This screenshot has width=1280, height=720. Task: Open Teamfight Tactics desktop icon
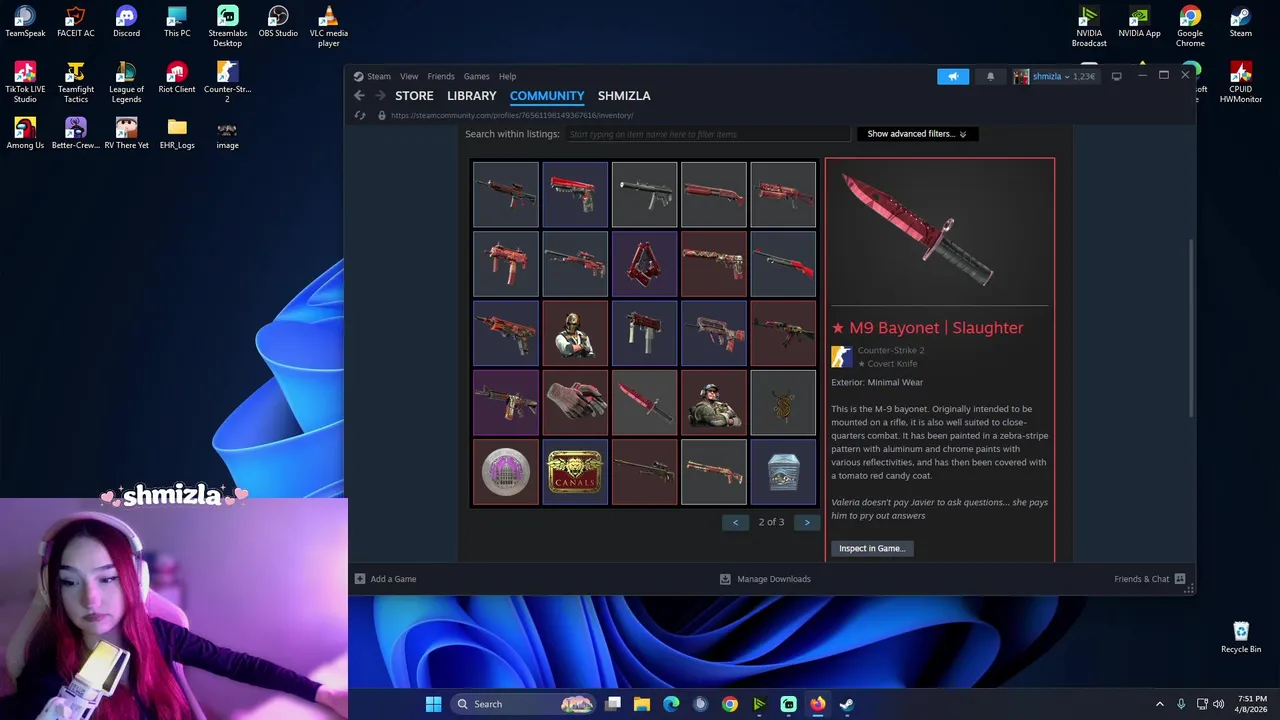pos(76,83)
